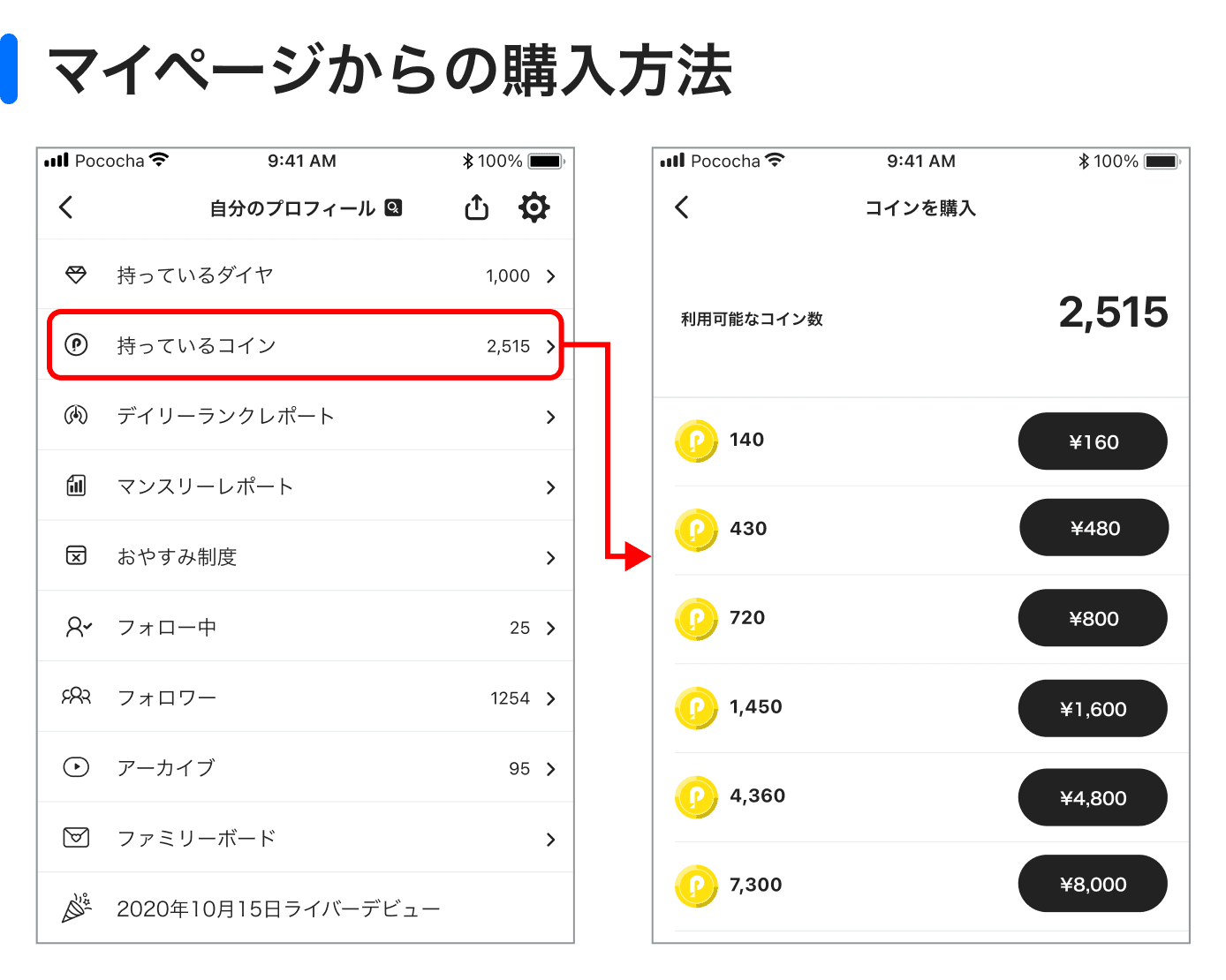Tap the back arrow on the profile screen
Screen dimensions: 1226x980
coord(66,207)
